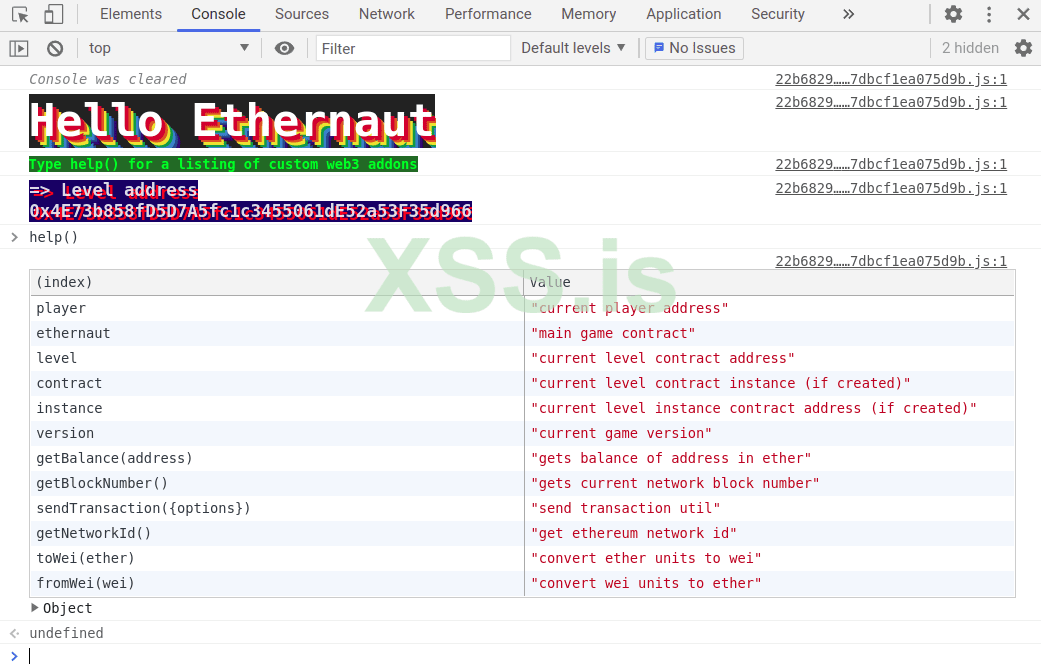
Task: Switch to the Network tab
Action: (387, 14)
